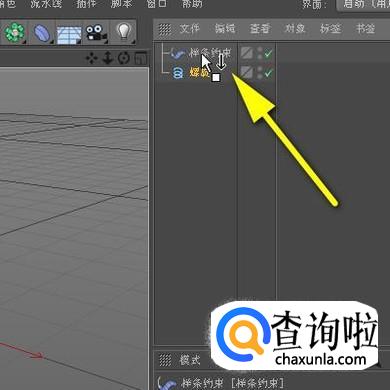This screenshot has height=390, width=390.
Task: Toggle visibility dots of 样条约束 row
Action: click(x=259, y=53)
